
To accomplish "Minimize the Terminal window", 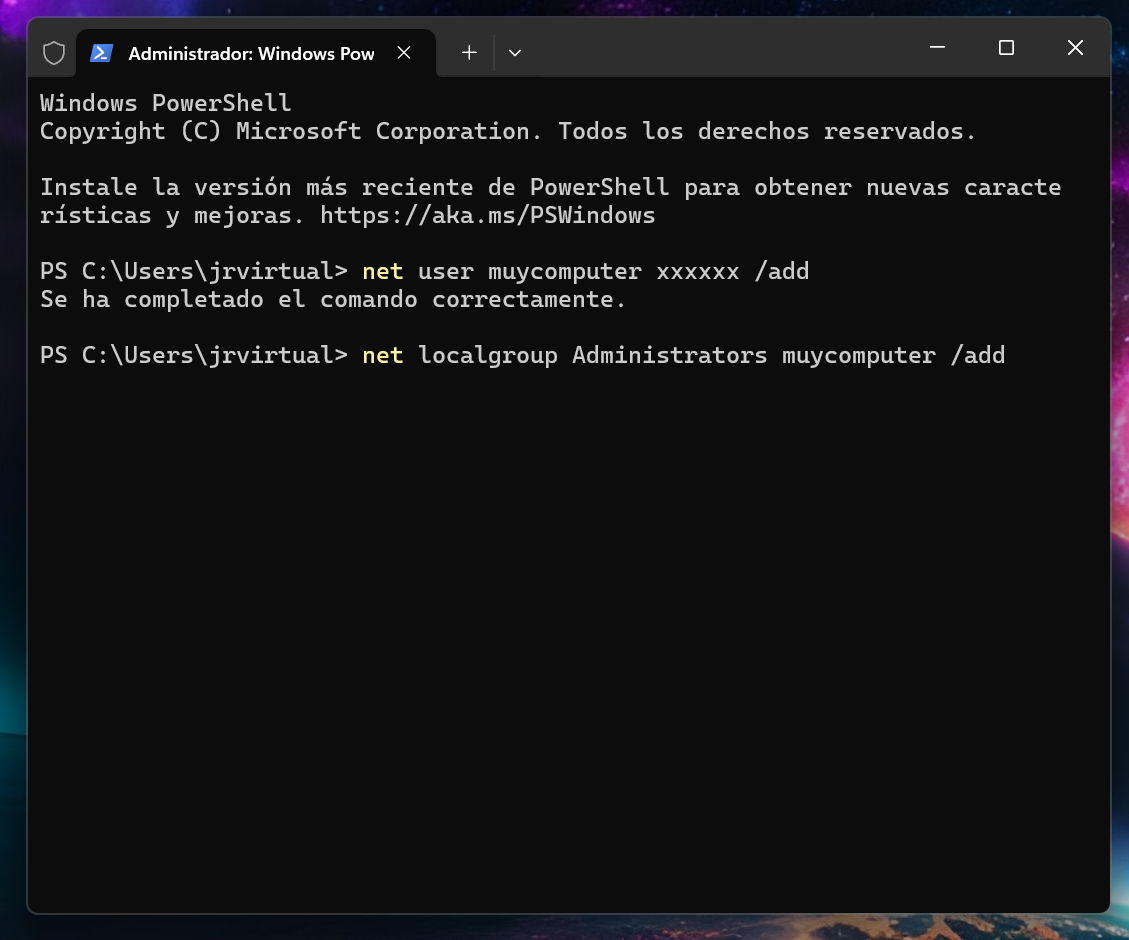I will [x=937, y=48].
